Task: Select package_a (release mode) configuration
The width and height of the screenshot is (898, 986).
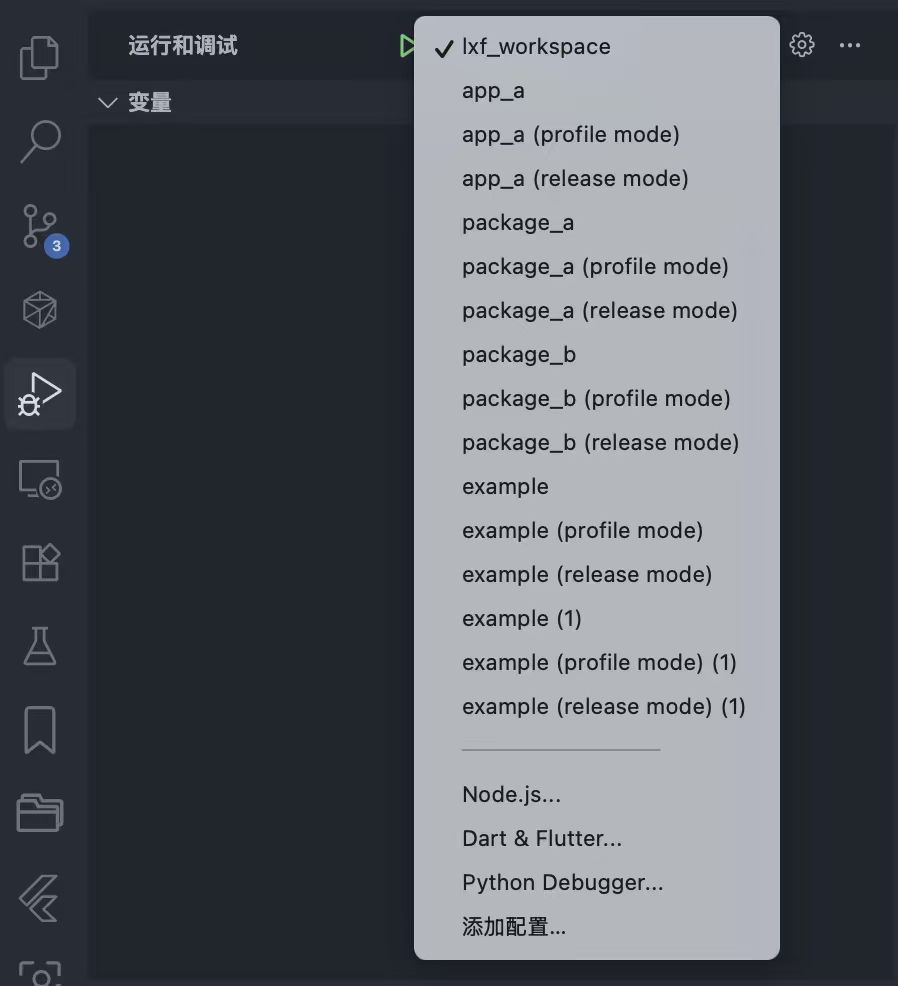Action: pos(599,311)
